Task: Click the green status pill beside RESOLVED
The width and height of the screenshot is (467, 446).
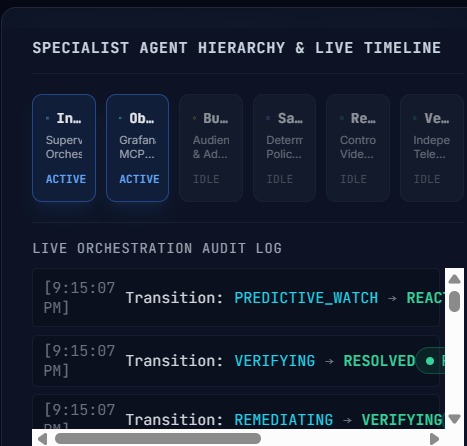Action: tap(430, 361)
